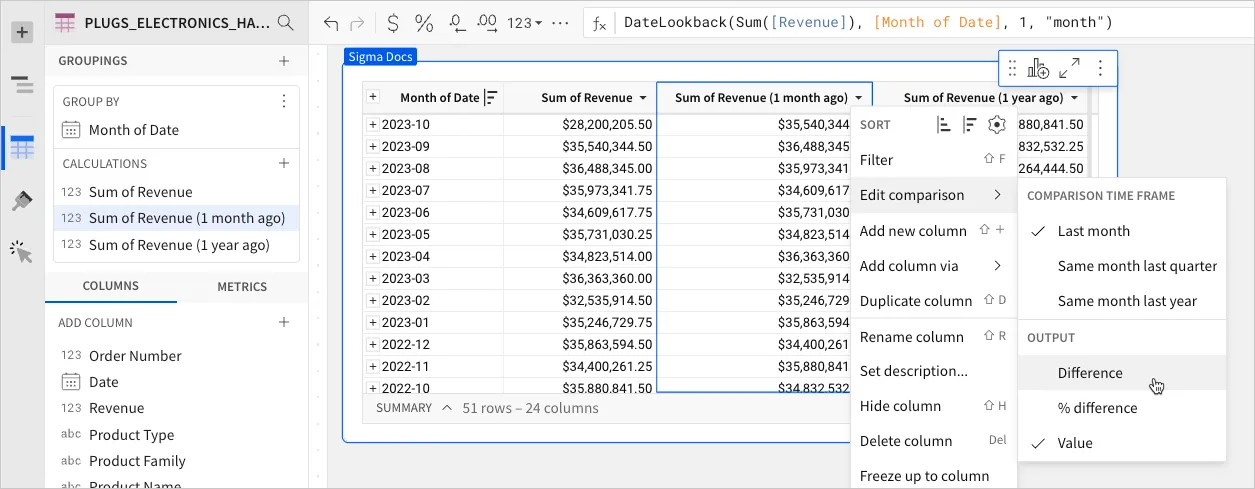Expand the 2023-10 row

click(x=373, y=125)
